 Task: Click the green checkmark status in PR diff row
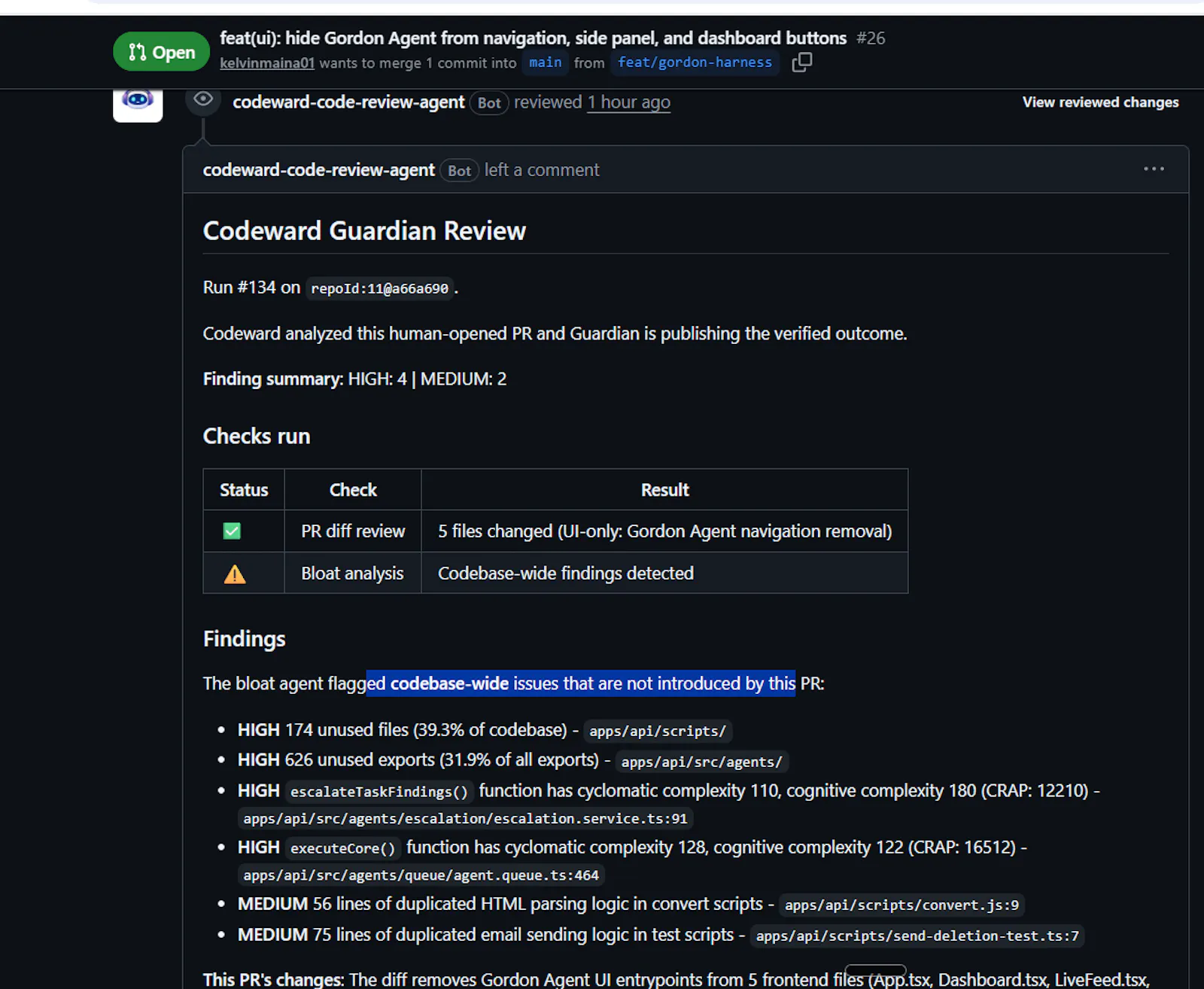[x=232, y=531]
